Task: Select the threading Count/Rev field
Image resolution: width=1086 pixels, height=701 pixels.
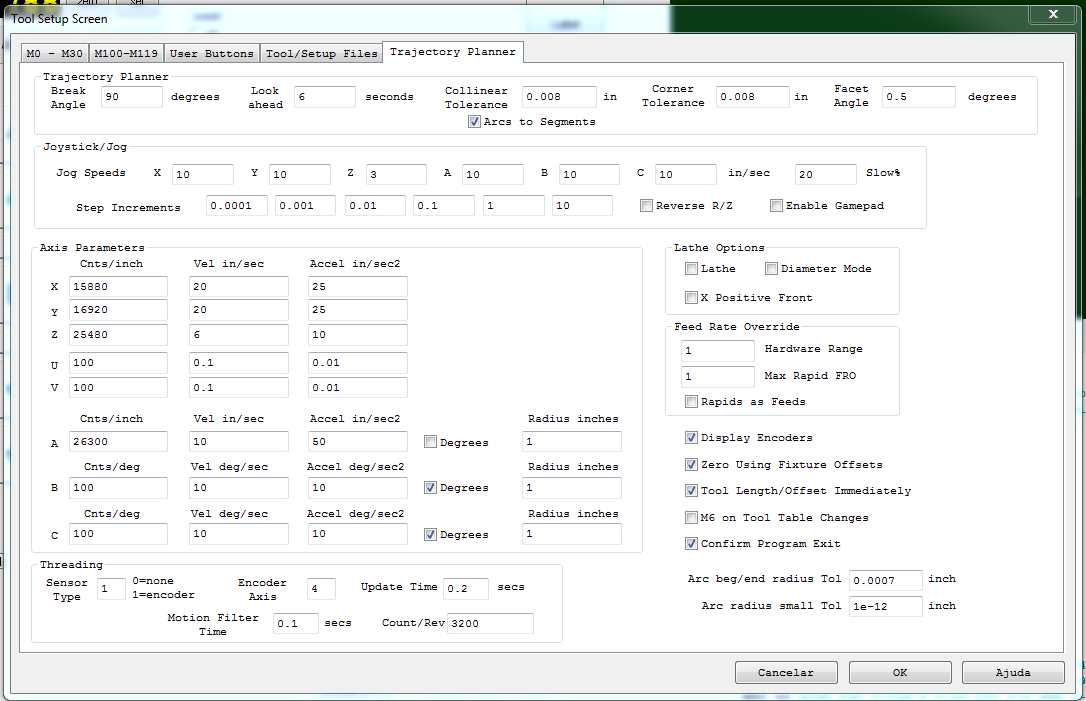Action: (x=490, y=623)
